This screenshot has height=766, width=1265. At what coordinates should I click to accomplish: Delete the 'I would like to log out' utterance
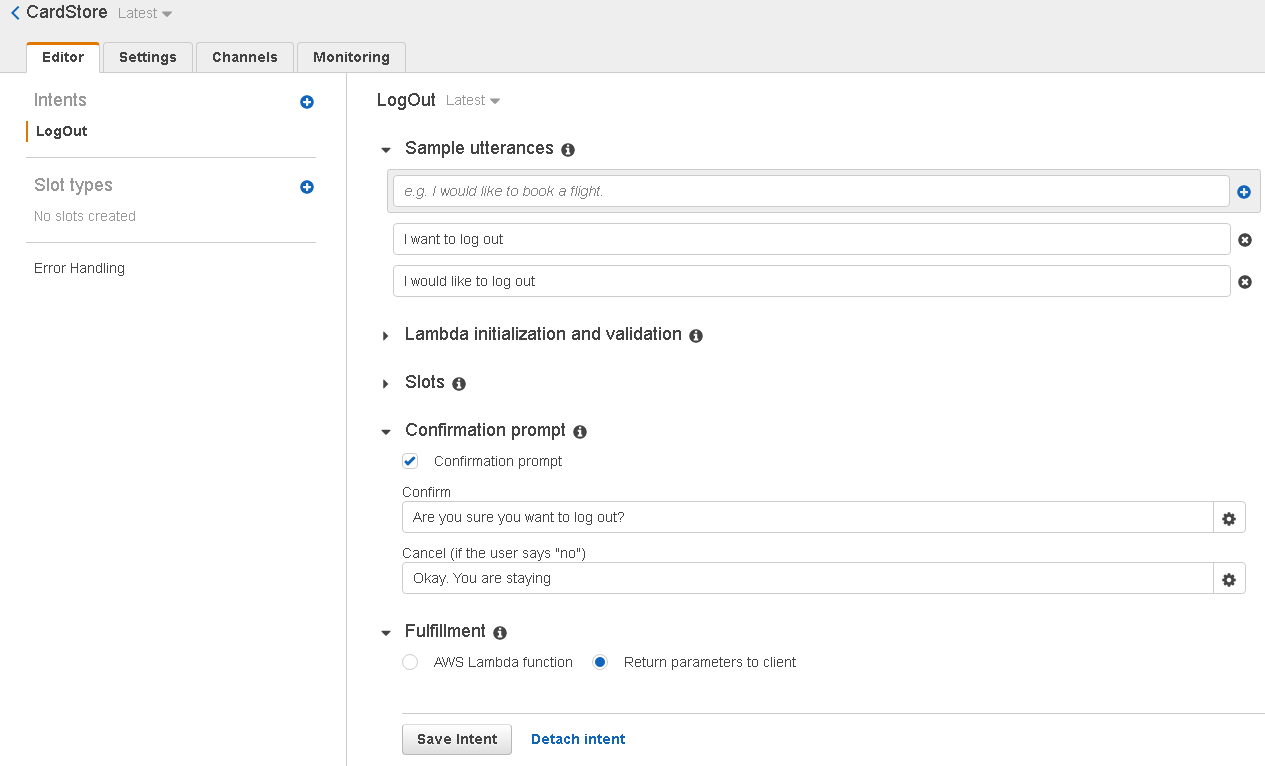point(1245,282)
